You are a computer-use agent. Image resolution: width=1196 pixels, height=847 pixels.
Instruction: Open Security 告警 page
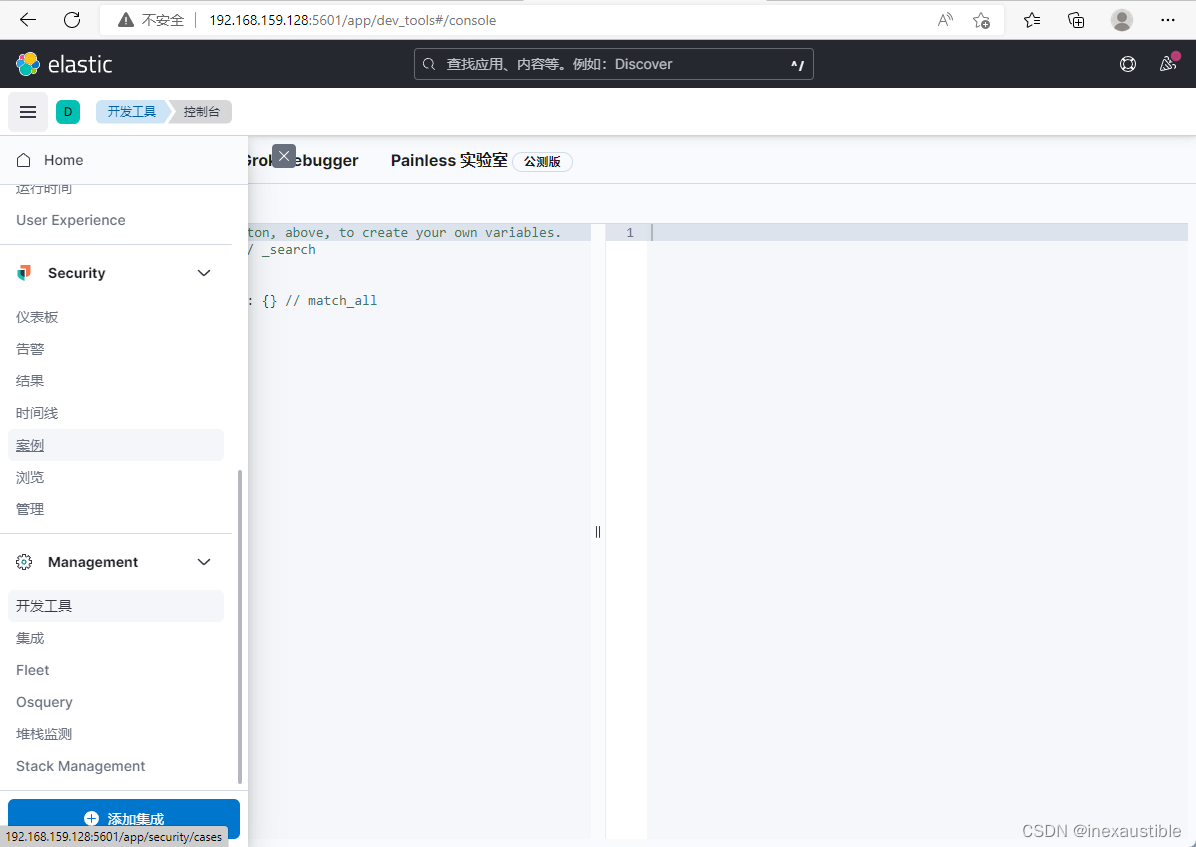click(30, 349)
